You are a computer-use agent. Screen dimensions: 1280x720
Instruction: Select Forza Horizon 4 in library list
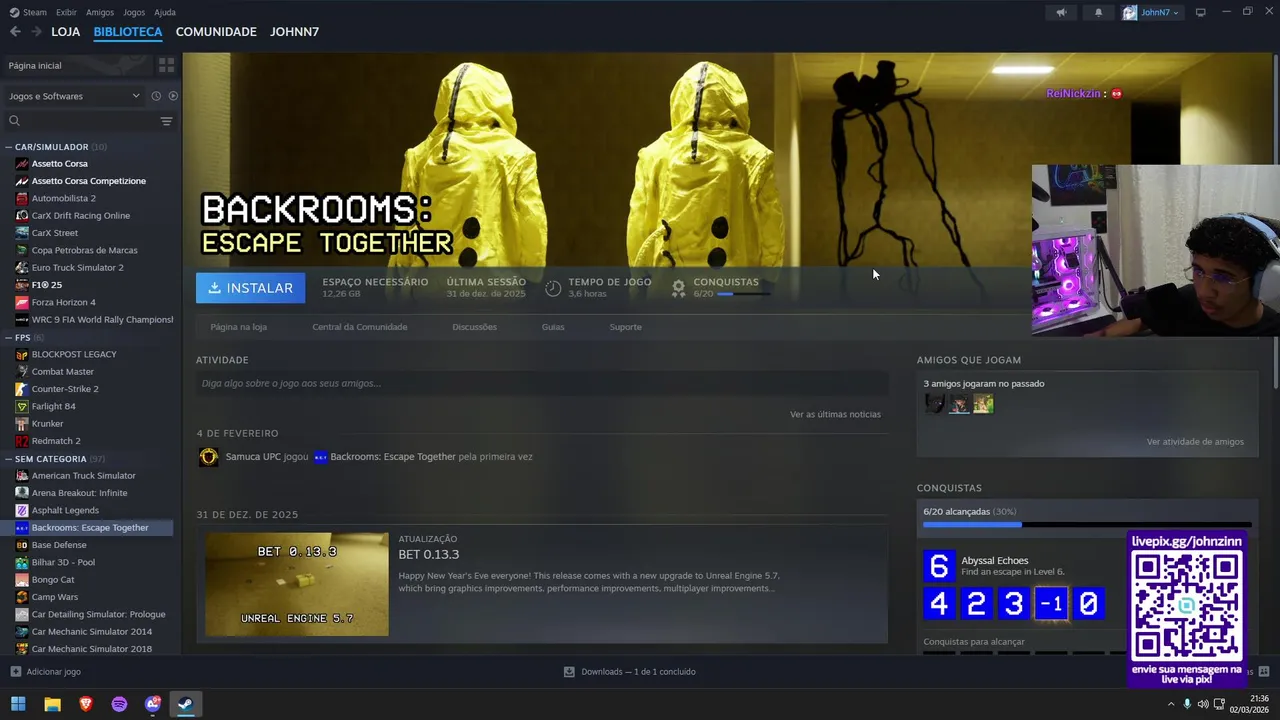coord(64,302)
